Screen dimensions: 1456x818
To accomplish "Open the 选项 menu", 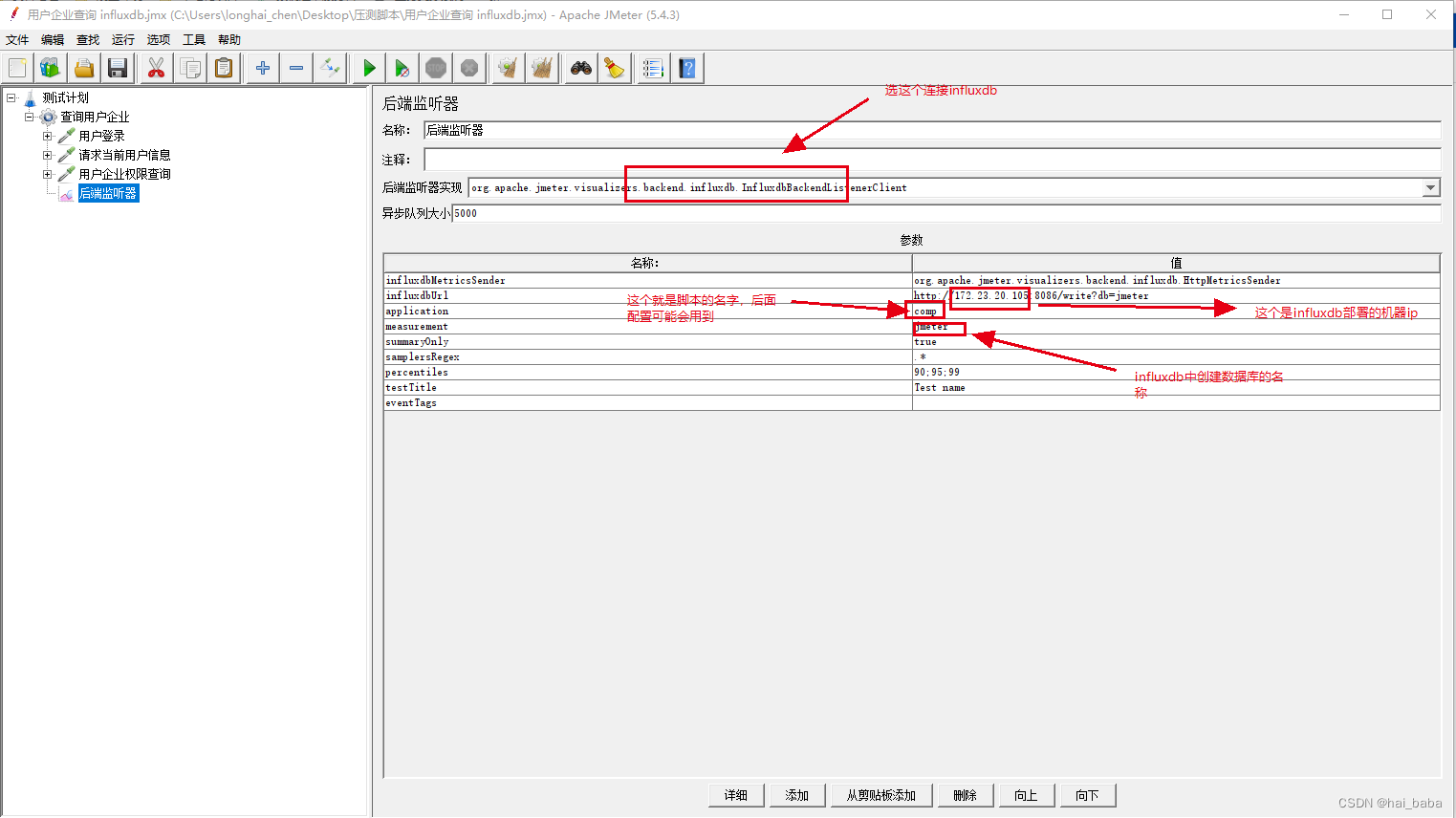I will click(x=159, y=40).
